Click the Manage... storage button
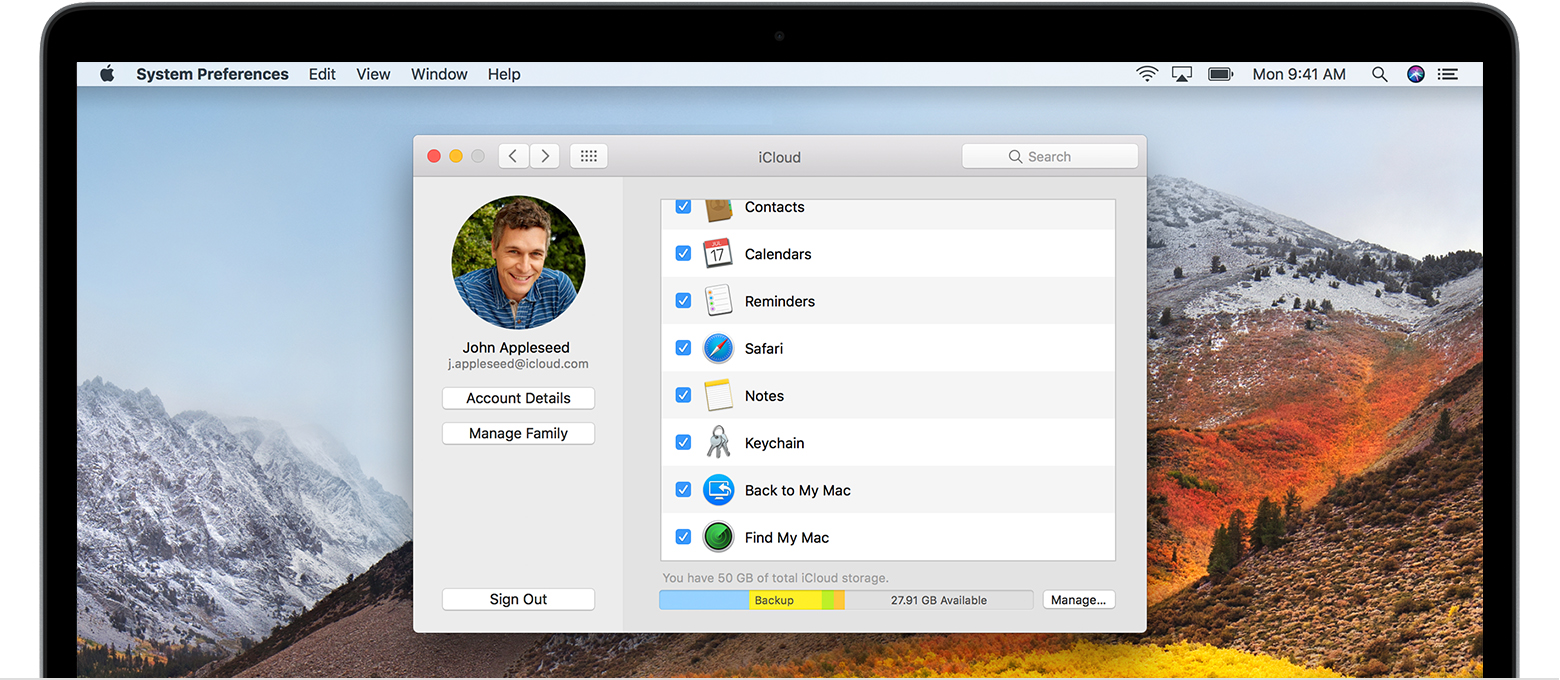This screenshot has width=1560, height=680. (1079, 600)
